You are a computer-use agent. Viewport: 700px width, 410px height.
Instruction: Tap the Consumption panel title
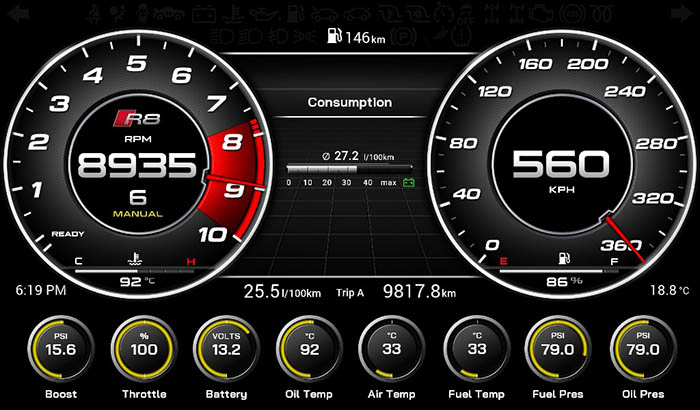pyautogui.click(x=350, y=103)
